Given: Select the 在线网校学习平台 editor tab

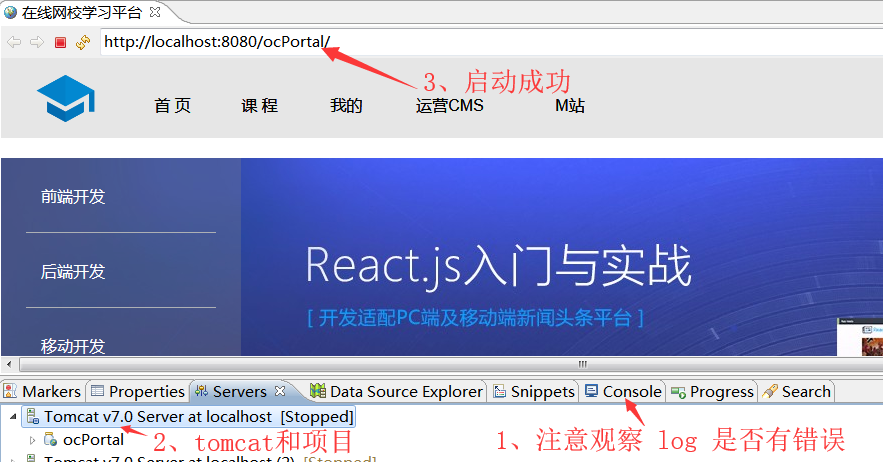Looking at the screenshot, I should click(x=82, y=12).
